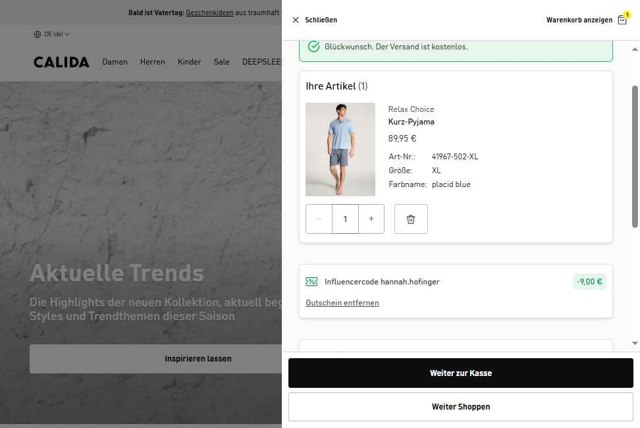Viewport: 640px width, 428px height.
Task: Open the DE (de) language dropdown
Action: tap(52, 34)
